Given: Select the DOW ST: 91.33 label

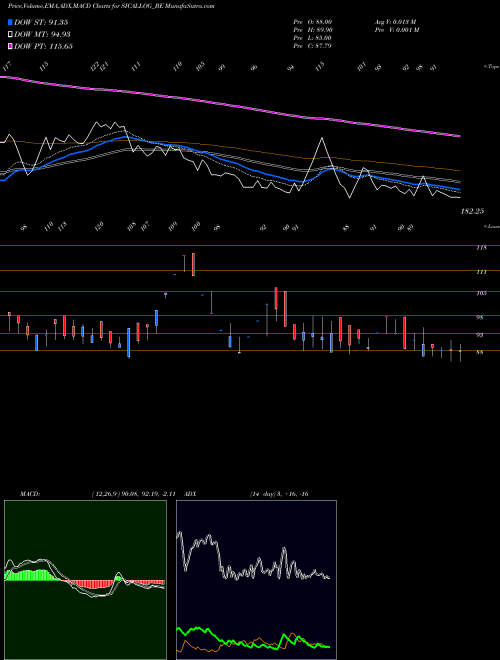Looking at the screenshot, I should (41, 22).
